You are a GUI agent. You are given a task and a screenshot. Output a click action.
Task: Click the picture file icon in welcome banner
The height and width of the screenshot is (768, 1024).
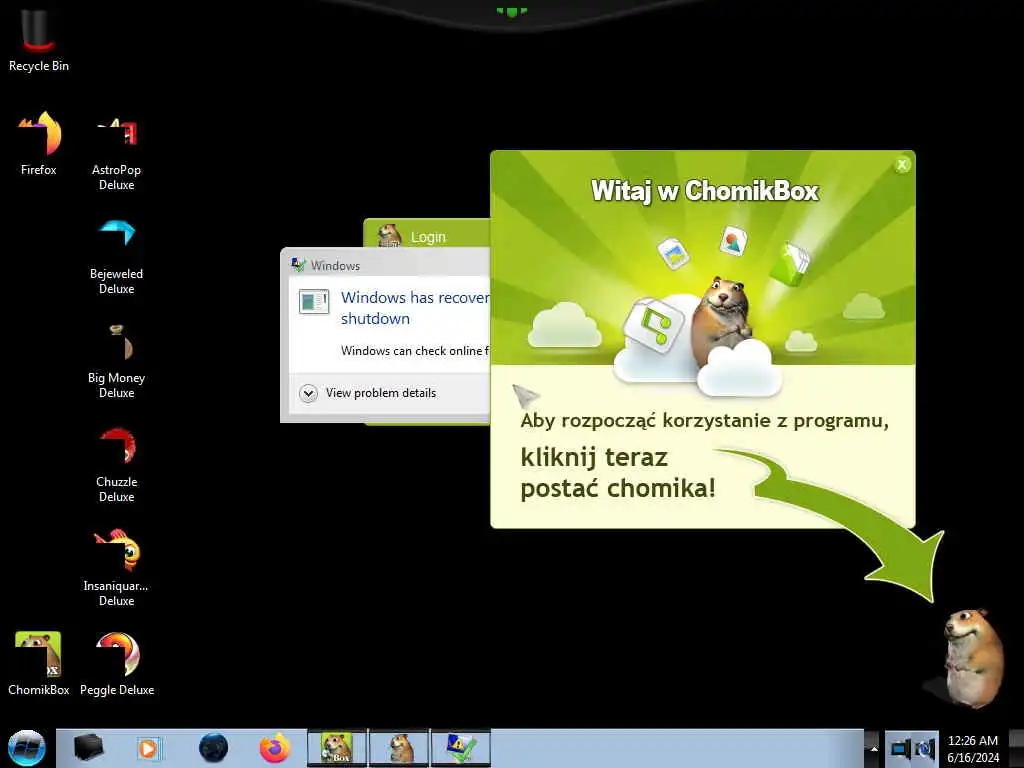[673, 253]
